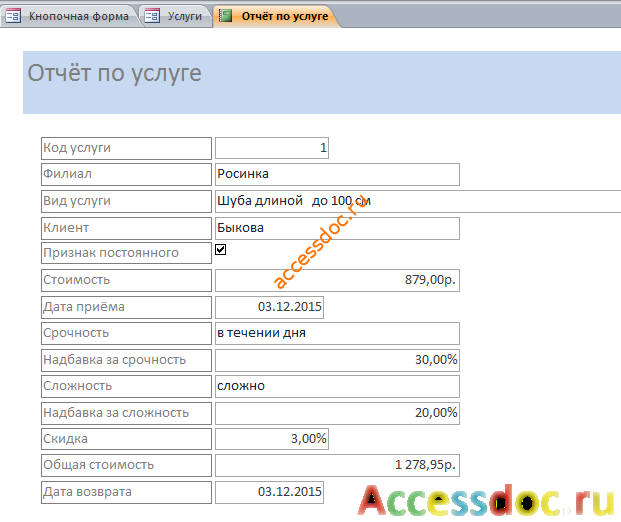Click the report icon on Отчёт по услуге tab

[225, 16]
